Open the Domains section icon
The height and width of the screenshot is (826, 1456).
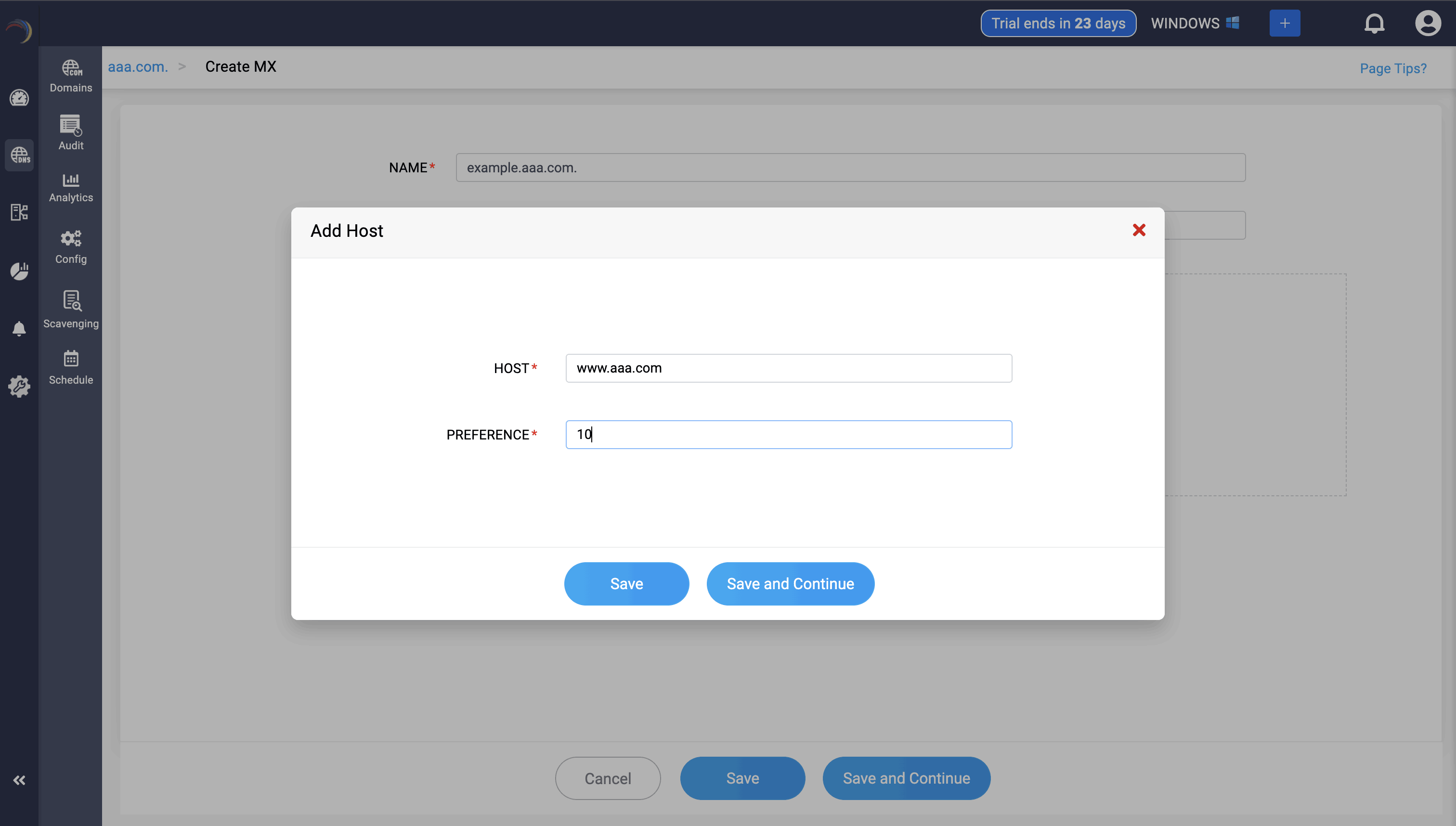point(71,76)
